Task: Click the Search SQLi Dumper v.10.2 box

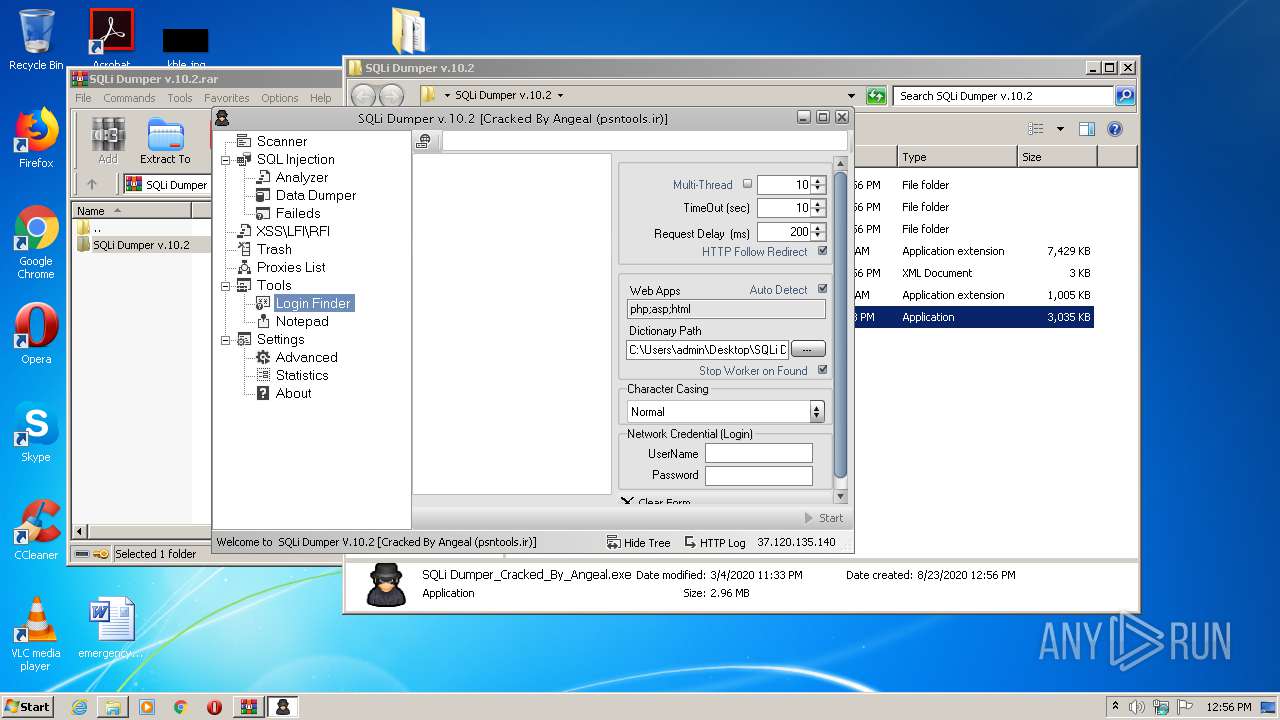Action: pyautogui.click(x=1003, y=96)
